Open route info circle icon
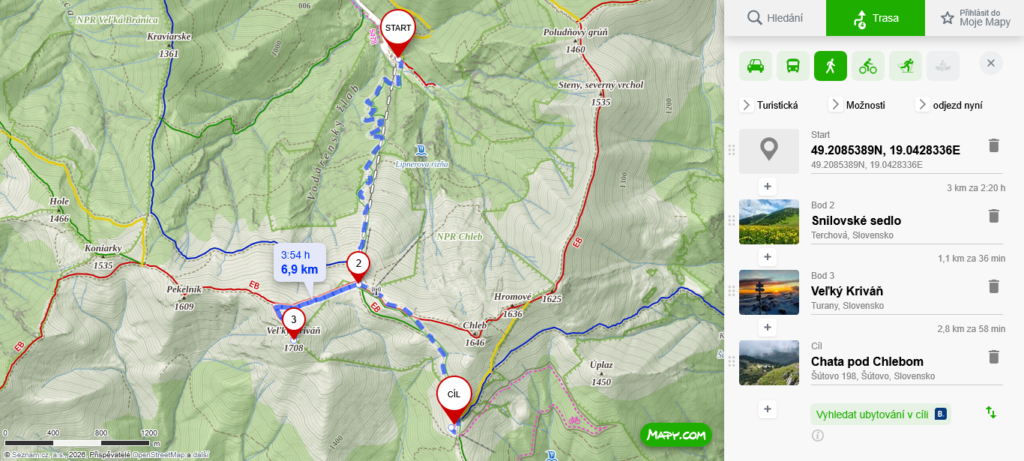Viewport: 1024px width, 461px height. point(818,436)
